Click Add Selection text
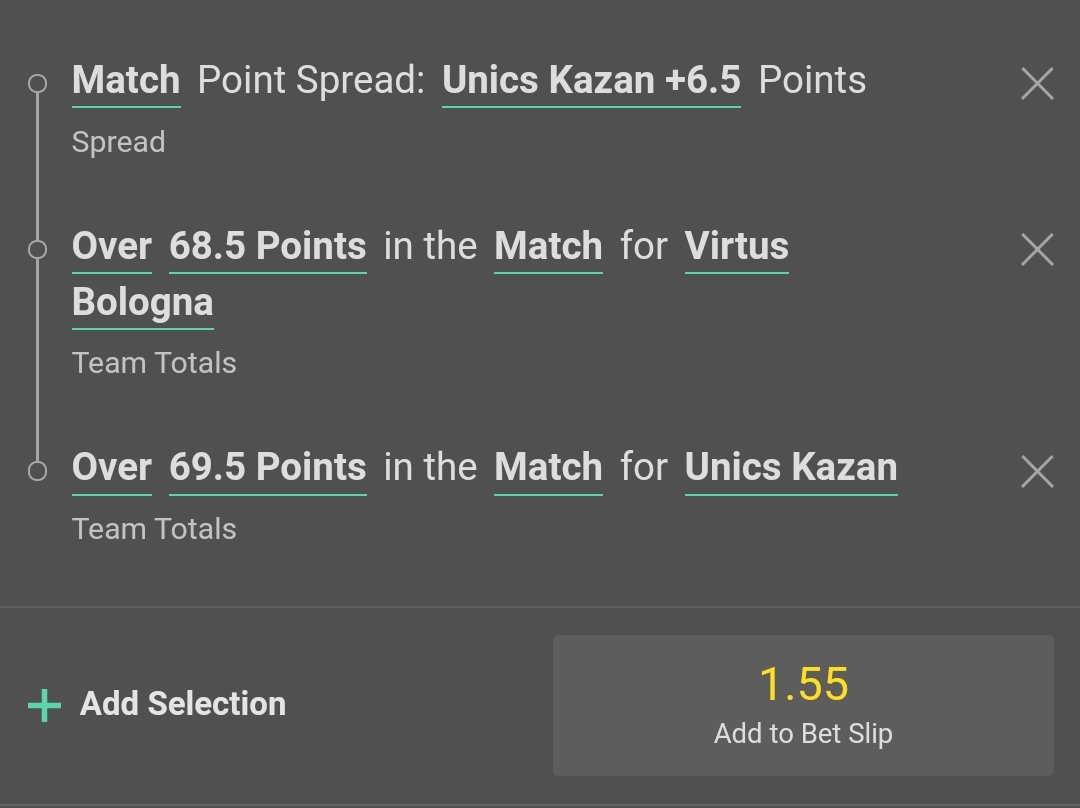This screenshot has width=1080, height=808. point(183,704)
